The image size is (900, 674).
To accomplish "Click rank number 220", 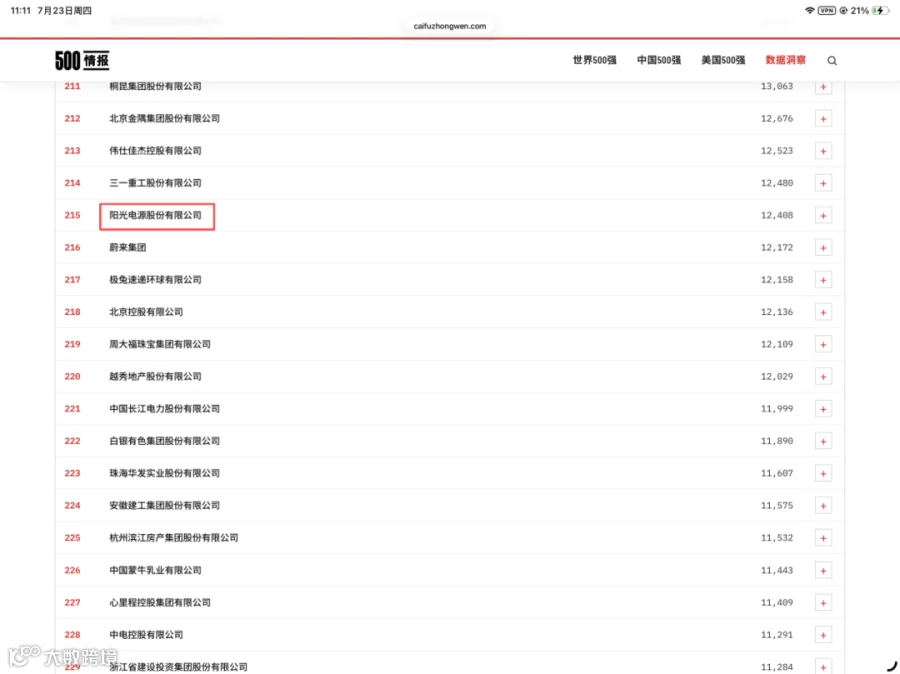I will (x=72, y=376).
